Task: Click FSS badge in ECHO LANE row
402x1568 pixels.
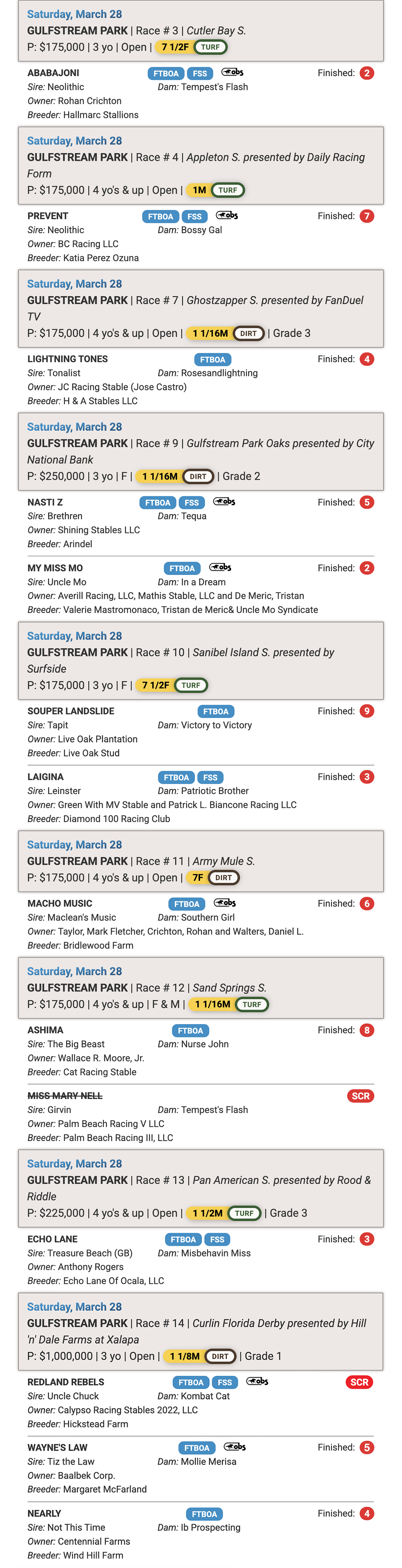Action: point(217,1239)
